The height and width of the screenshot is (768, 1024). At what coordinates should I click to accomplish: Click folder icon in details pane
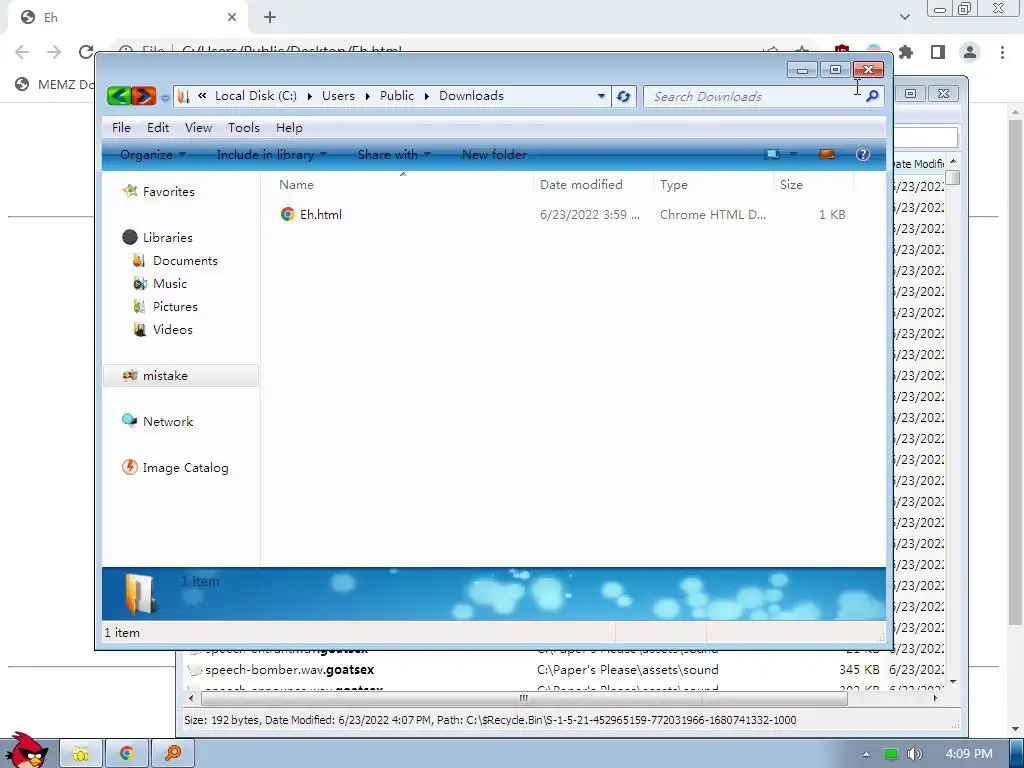pos(140,594)
